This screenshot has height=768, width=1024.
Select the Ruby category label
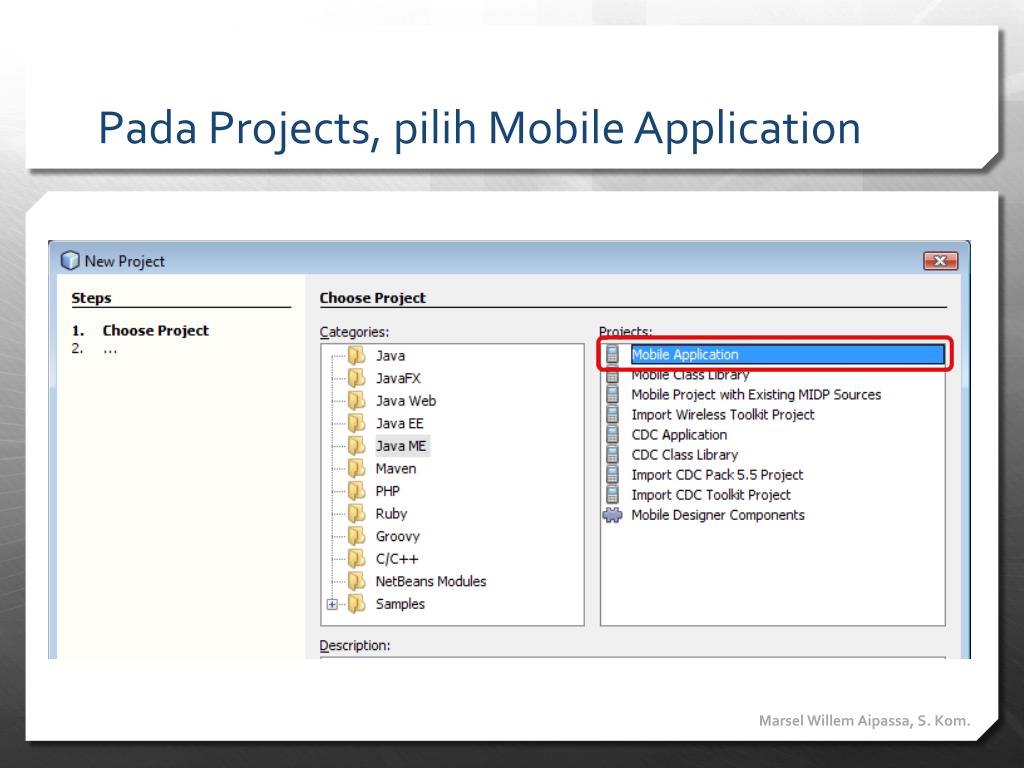[x=391, y=513]
